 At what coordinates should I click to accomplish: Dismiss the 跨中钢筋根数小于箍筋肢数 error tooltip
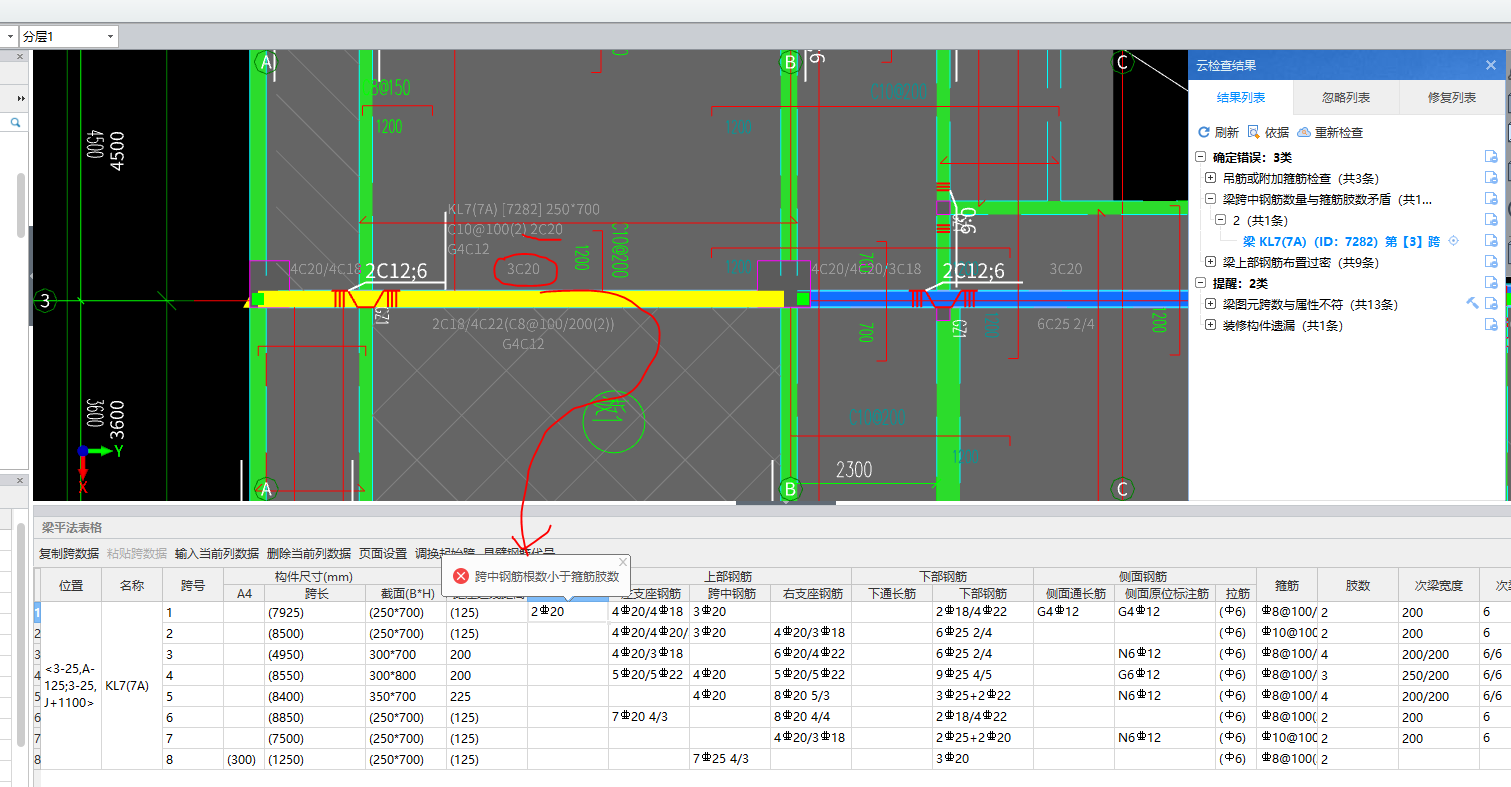(623, 562)
